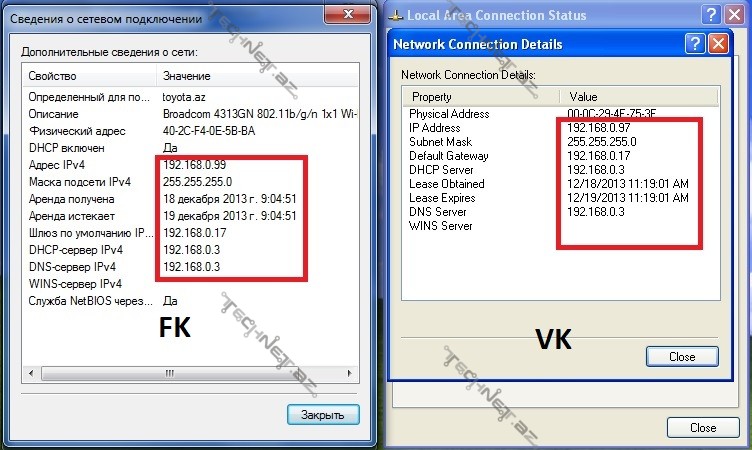Click the toyota.az value

184,97
